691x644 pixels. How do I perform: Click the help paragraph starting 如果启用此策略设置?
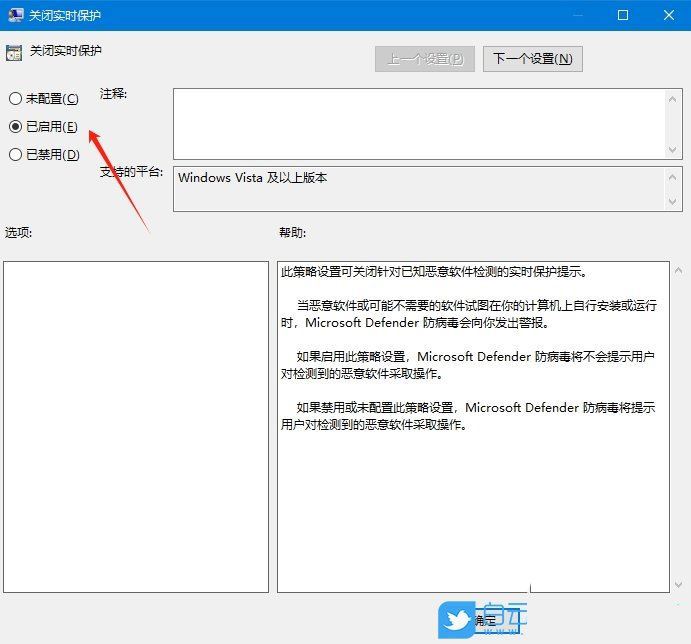tap(468, 365)
